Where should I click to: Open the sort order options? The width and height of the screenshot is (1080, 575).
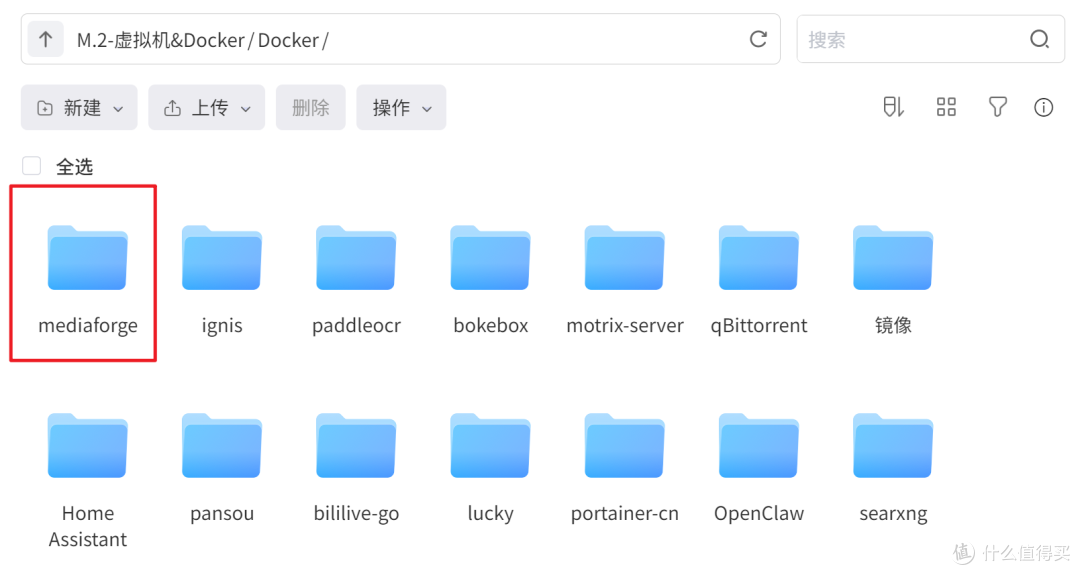[893, 107]
